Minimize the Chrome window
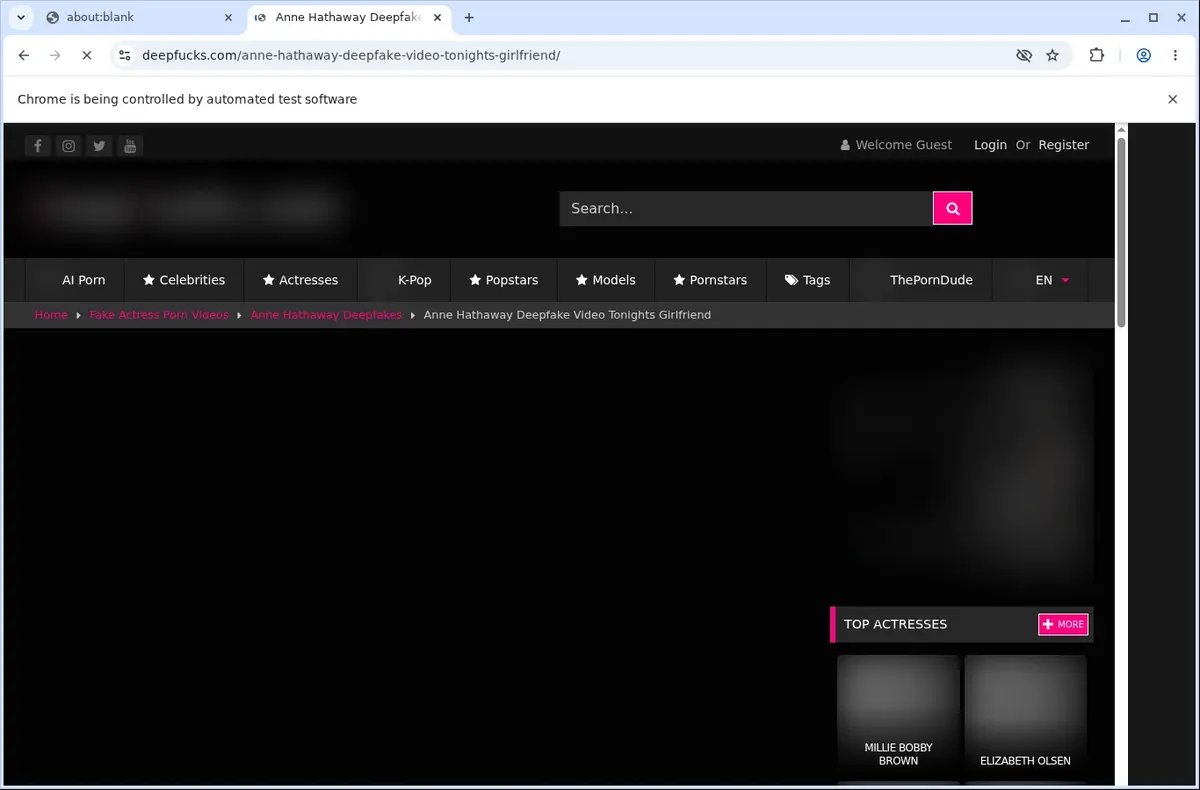 [1125, 17]
